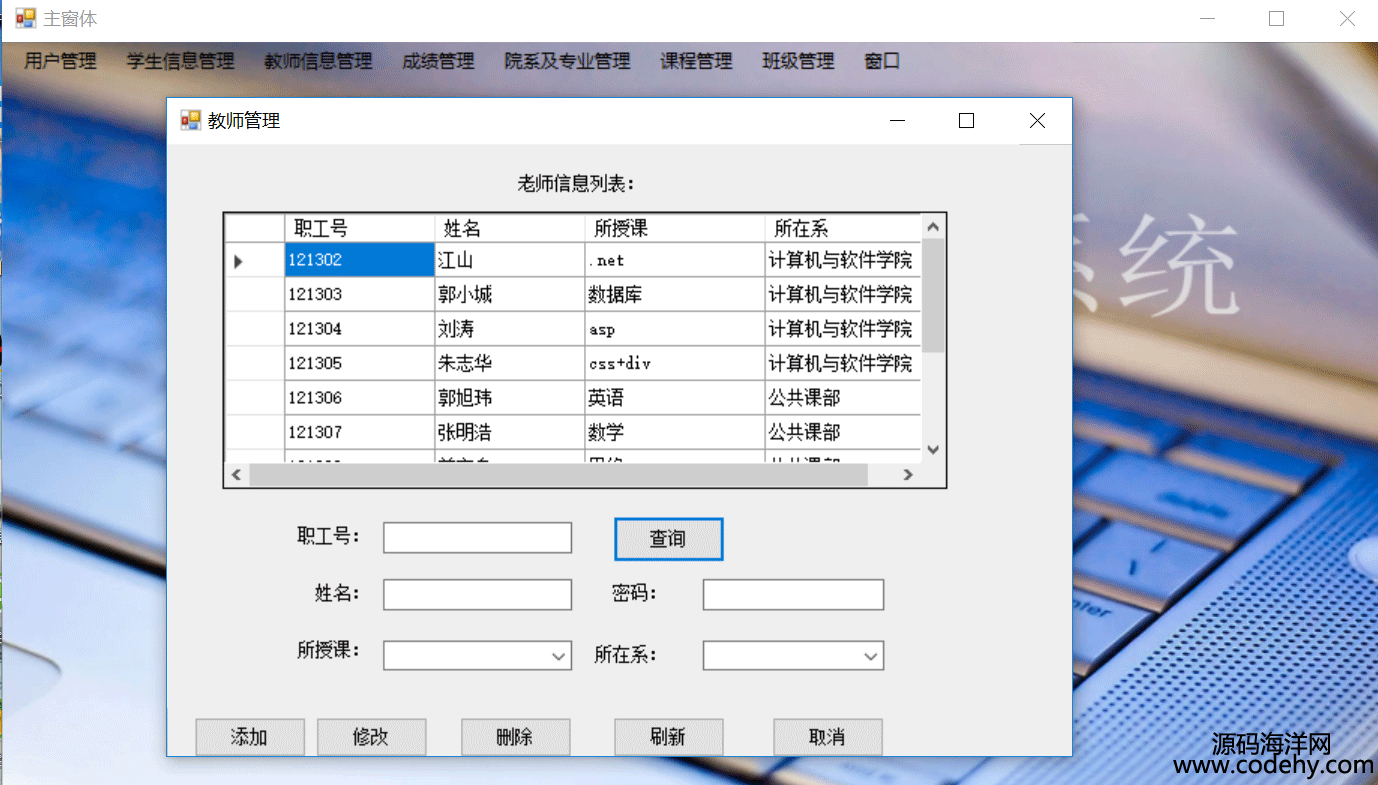
Task: Click the table's scroll left arrow
Action: click(x=237, y=474)
